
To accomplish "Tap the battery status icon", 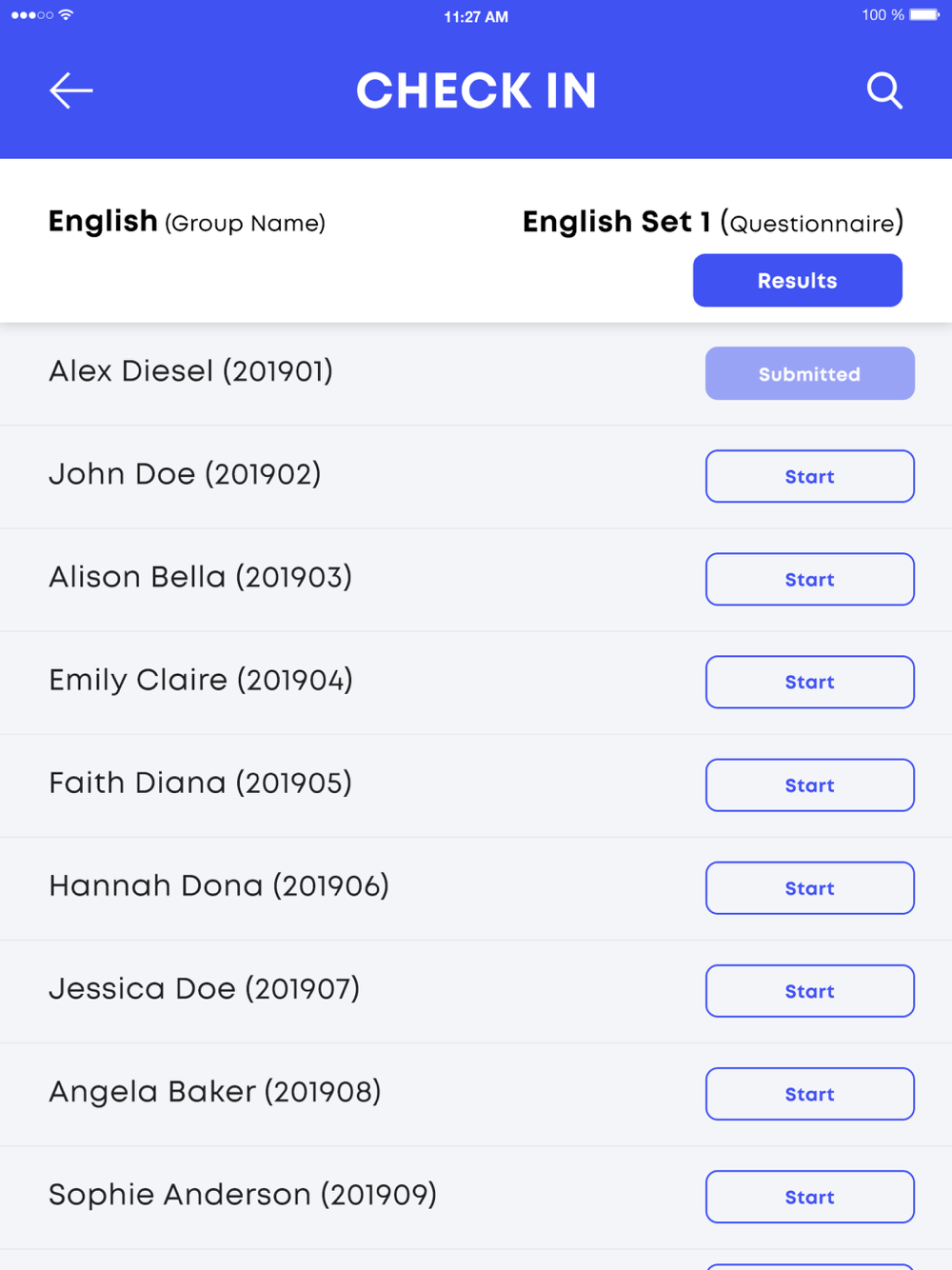I will point(923,15).
